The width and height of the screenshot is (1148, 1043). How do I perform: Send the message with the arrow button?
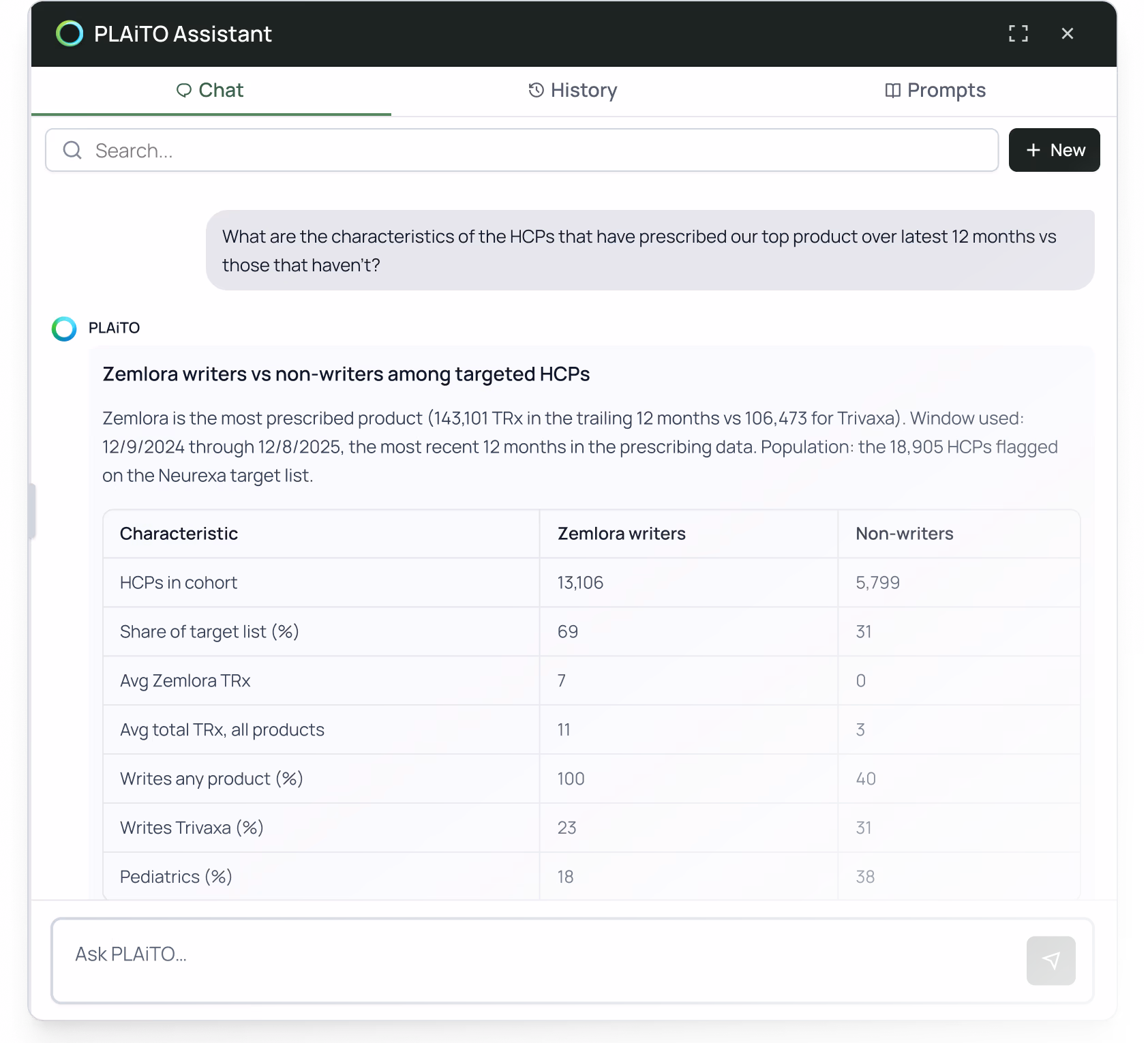[x=1051, y=961]
